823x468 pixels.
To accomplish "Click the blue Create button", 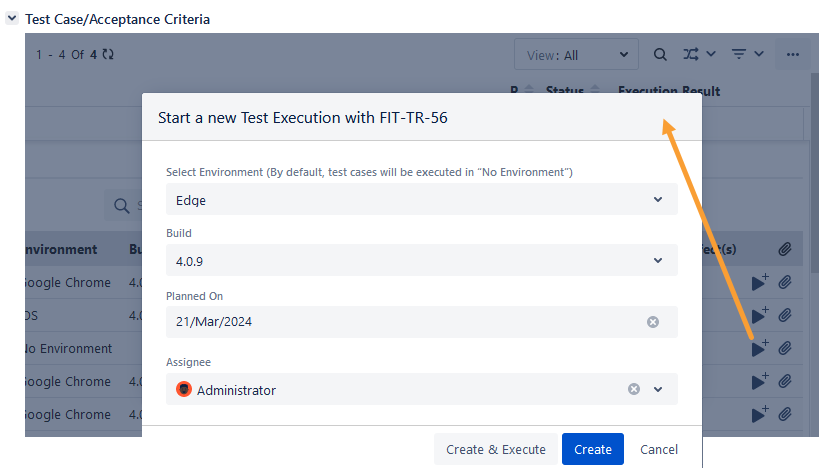I will (x=593, y=449).
